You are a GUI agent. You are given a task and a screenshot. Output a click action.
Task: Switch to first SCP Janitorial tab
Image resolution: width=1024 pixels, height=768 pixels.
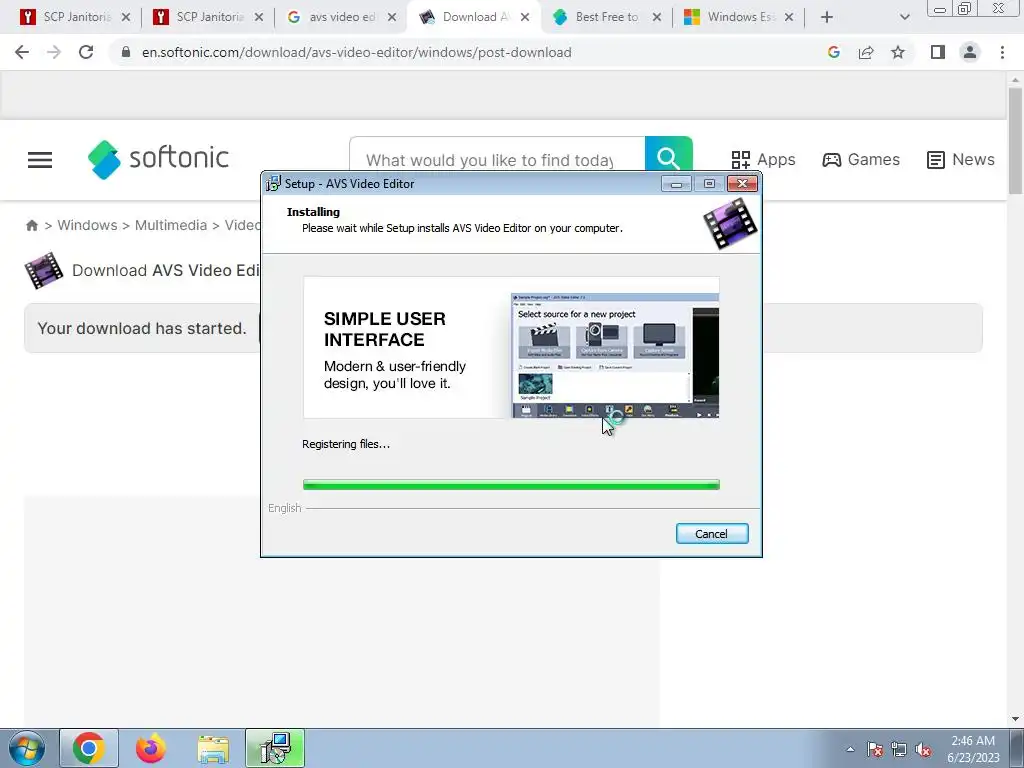(x=75, y=17)
